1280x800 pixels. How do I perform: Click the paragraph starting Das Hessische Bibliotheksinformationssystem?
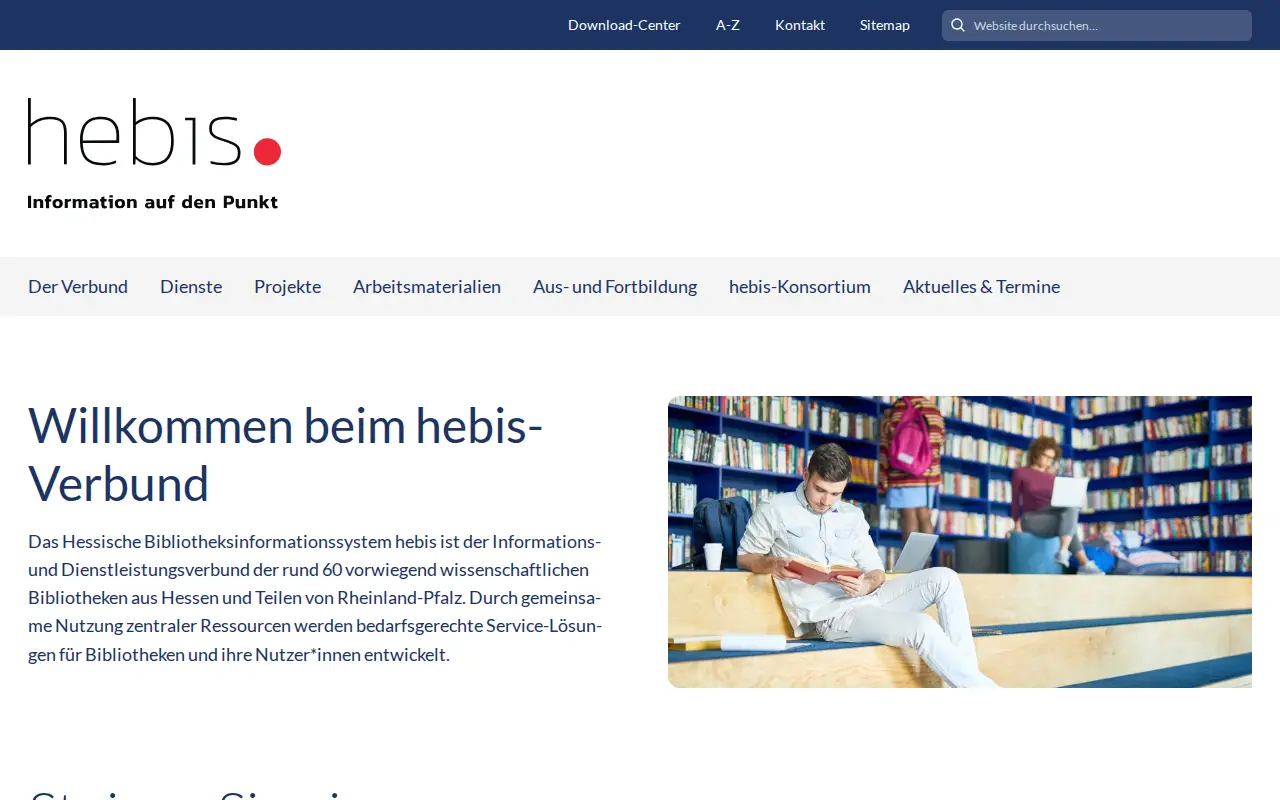(x=315, y=599)
